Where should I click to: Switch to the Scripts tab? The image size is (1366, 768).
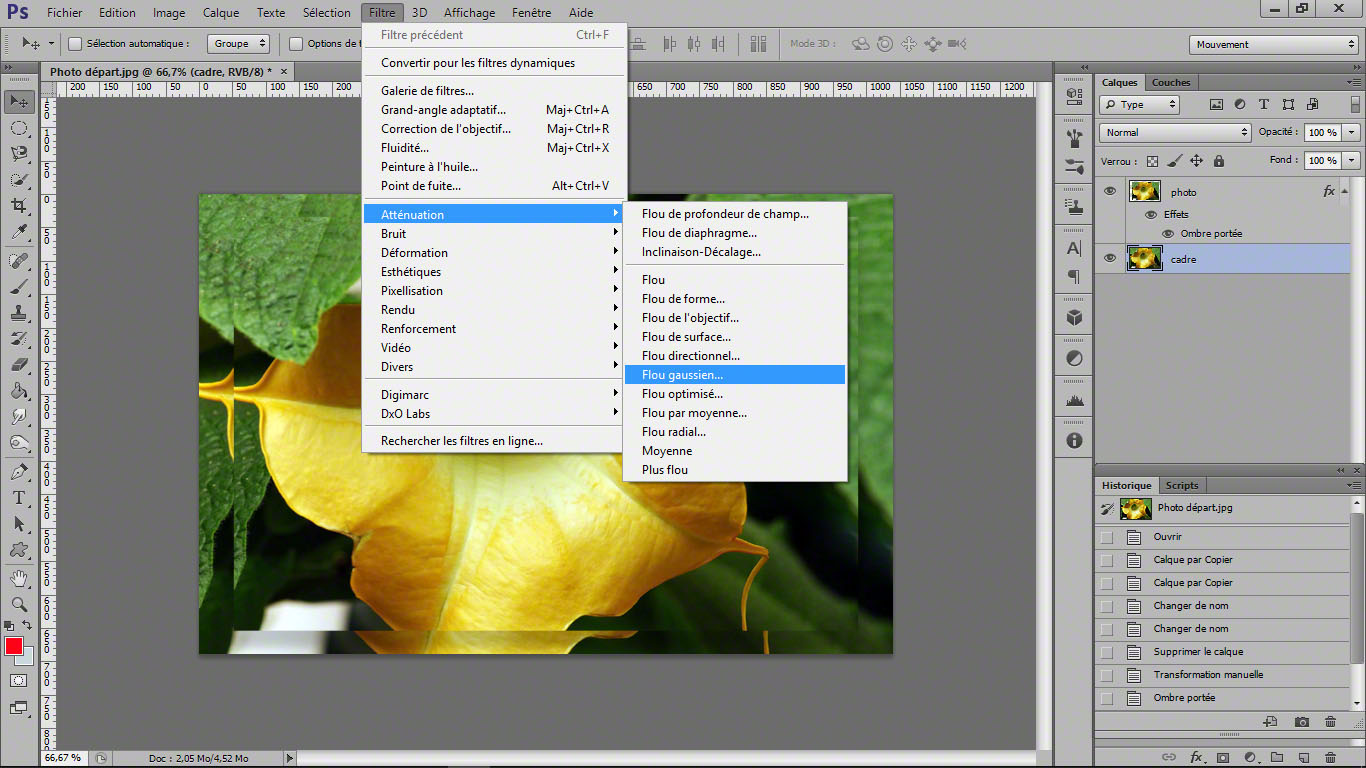tap(1182, 485)
